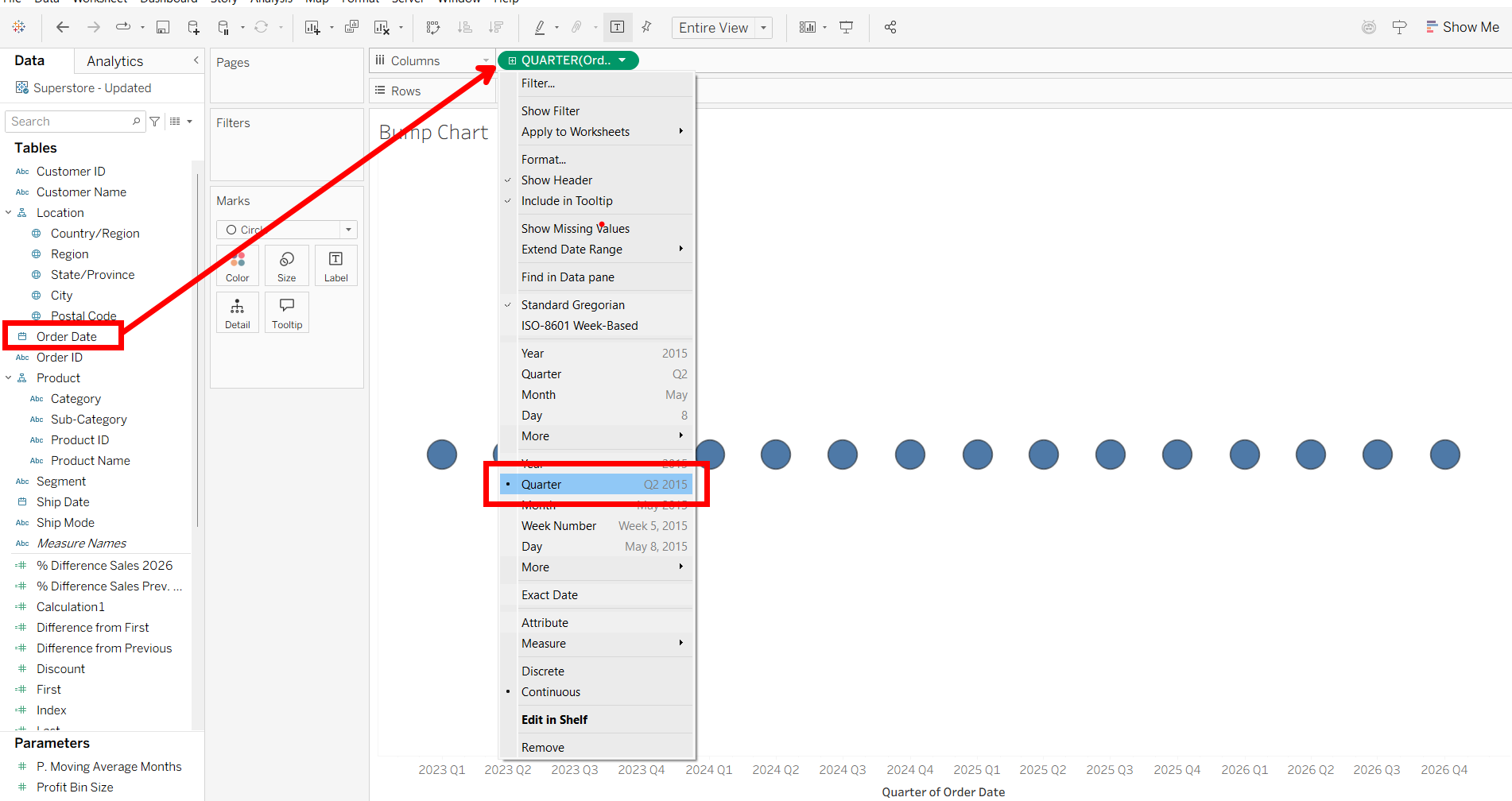The width and height of the screenshot is (1512, 801).
Task: Choose Show Filter from the menu
Action: tap(597, 111)
